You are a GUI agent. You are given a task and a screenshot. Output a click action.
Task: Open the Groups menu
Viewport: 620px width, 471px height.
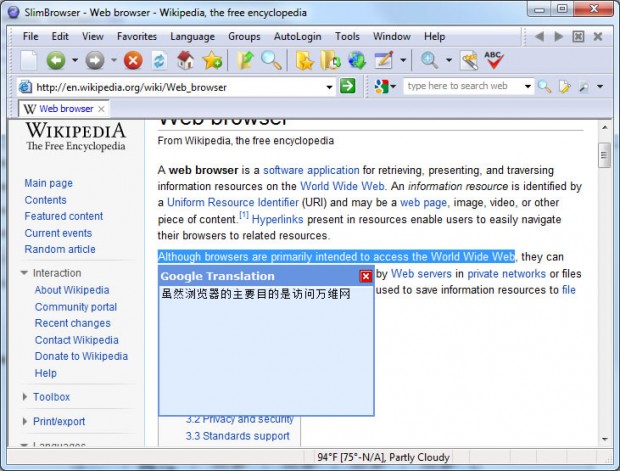(x=244, y=36)
